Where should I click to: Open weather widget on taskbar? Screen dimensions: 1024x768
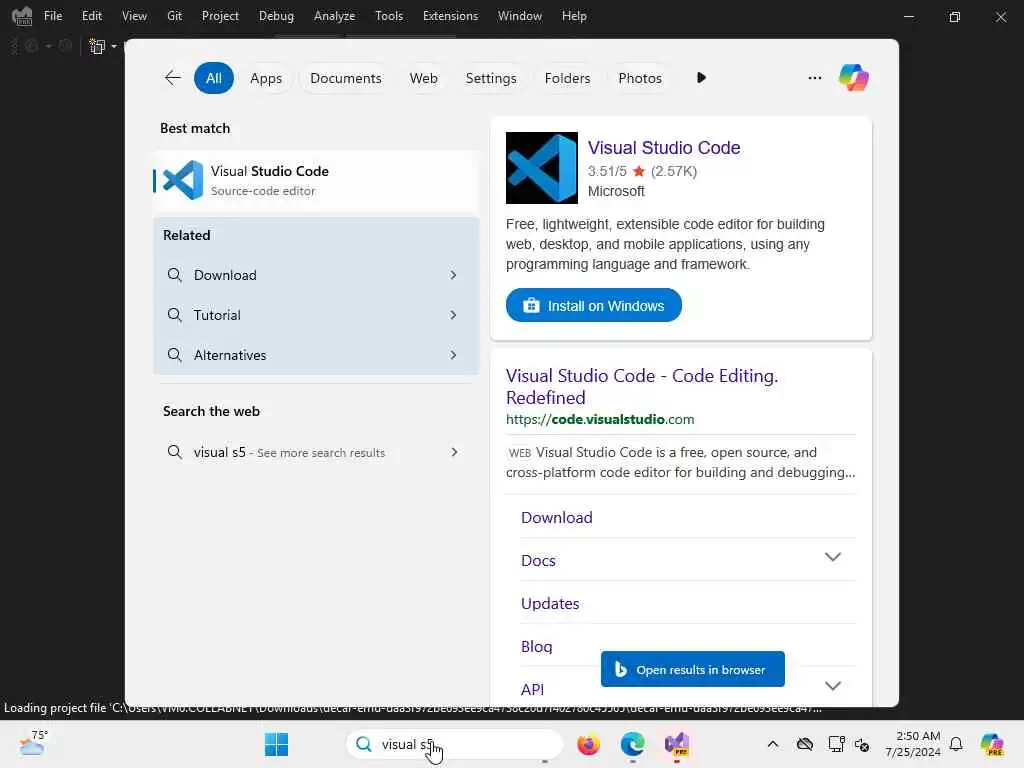33,743
